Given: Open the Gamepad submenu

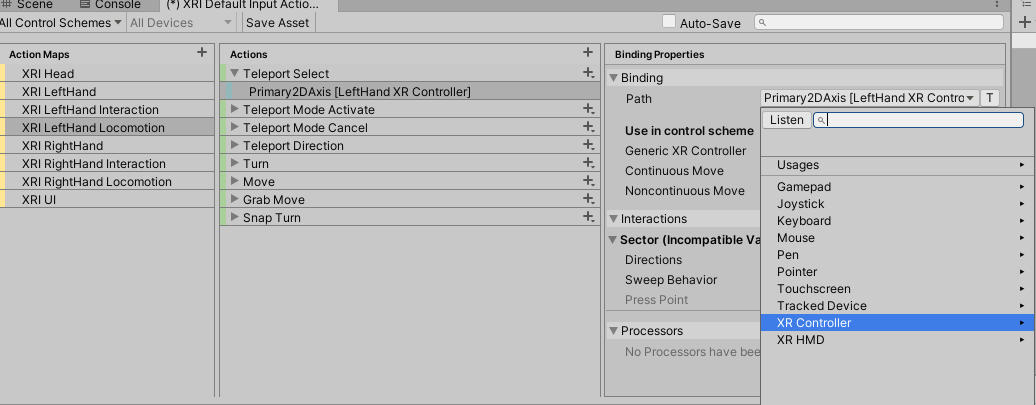Looking at the screenshot, I should [x=804, y=187].
